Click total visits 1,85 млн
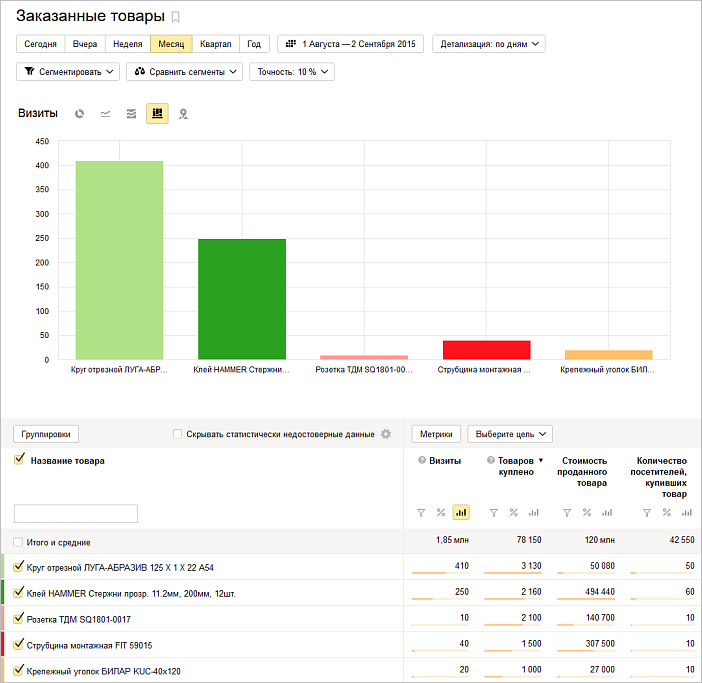The height and width of the screenshot is (683, 702). 452,540
